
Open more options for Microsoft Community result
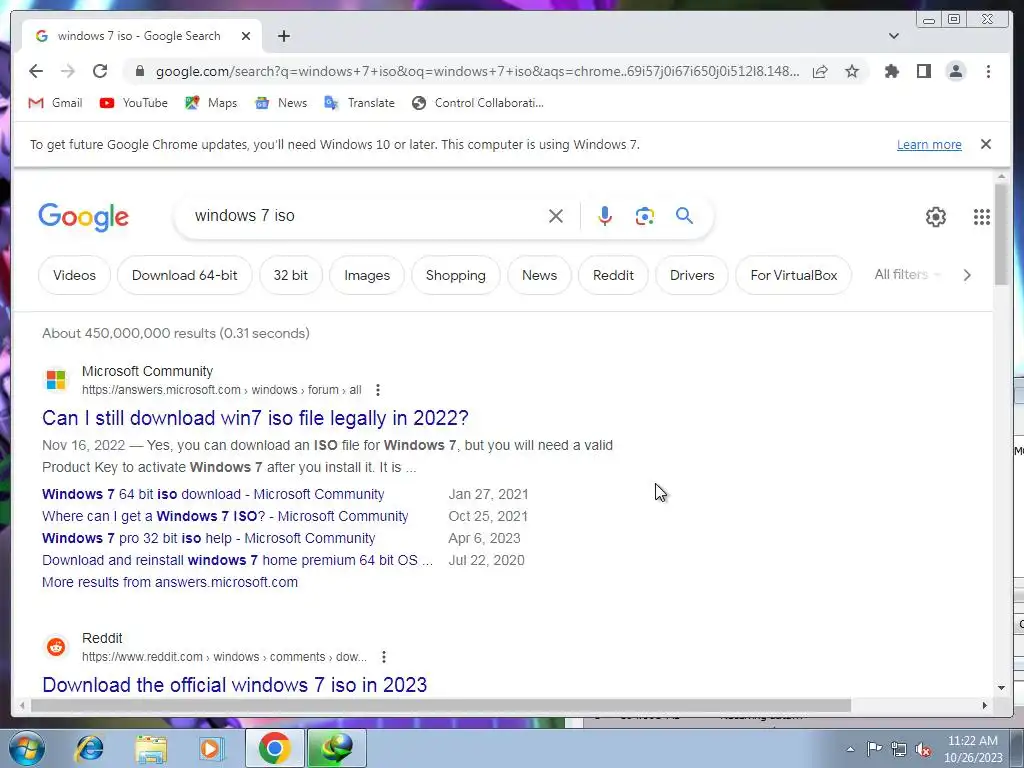click(x=377, y=390)
